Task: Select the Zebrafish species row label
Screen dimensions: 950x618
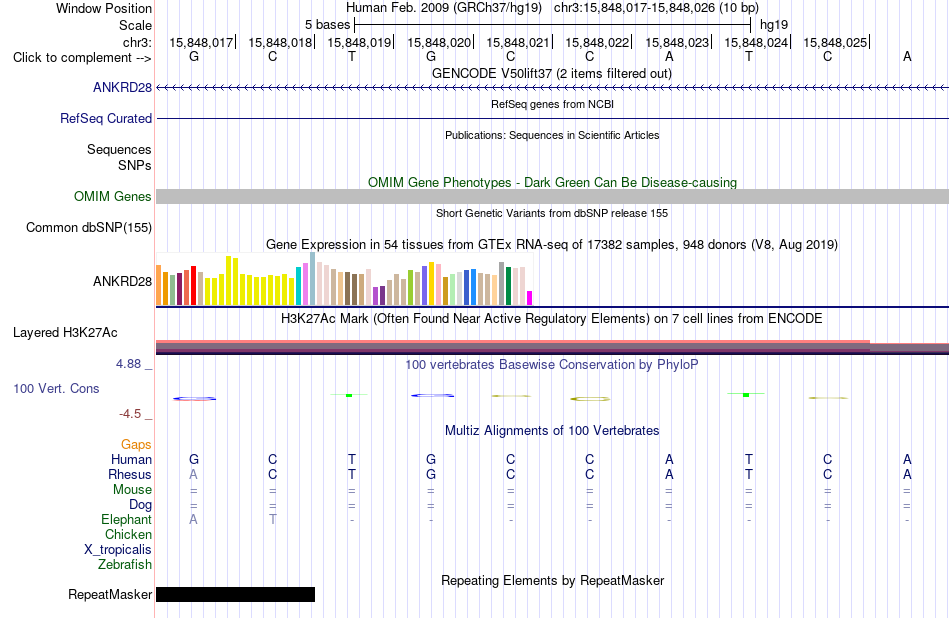Action: click(125, 564)
